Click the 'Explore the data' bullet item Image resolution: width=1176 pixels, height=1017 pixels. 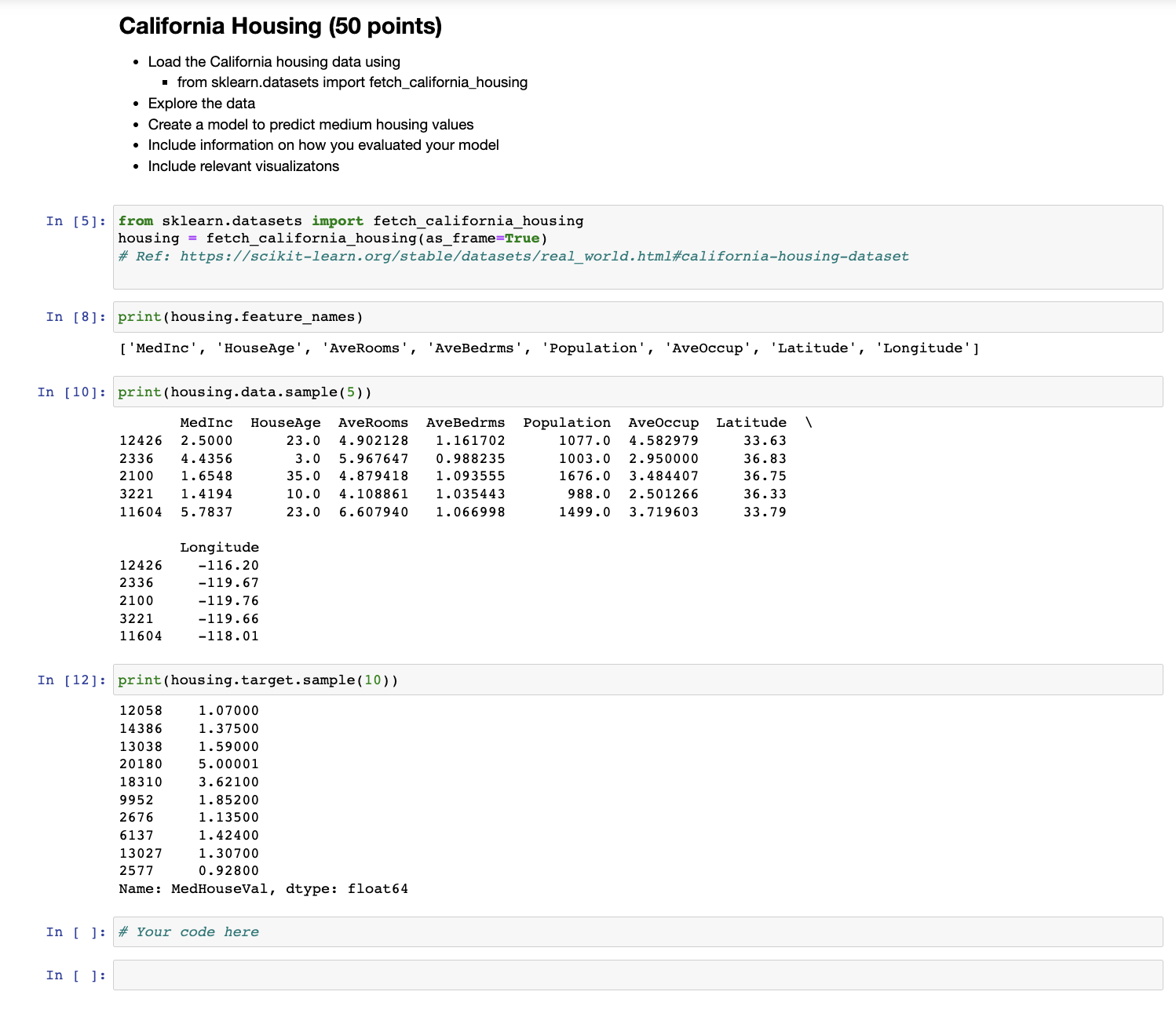tap(201, 103)
